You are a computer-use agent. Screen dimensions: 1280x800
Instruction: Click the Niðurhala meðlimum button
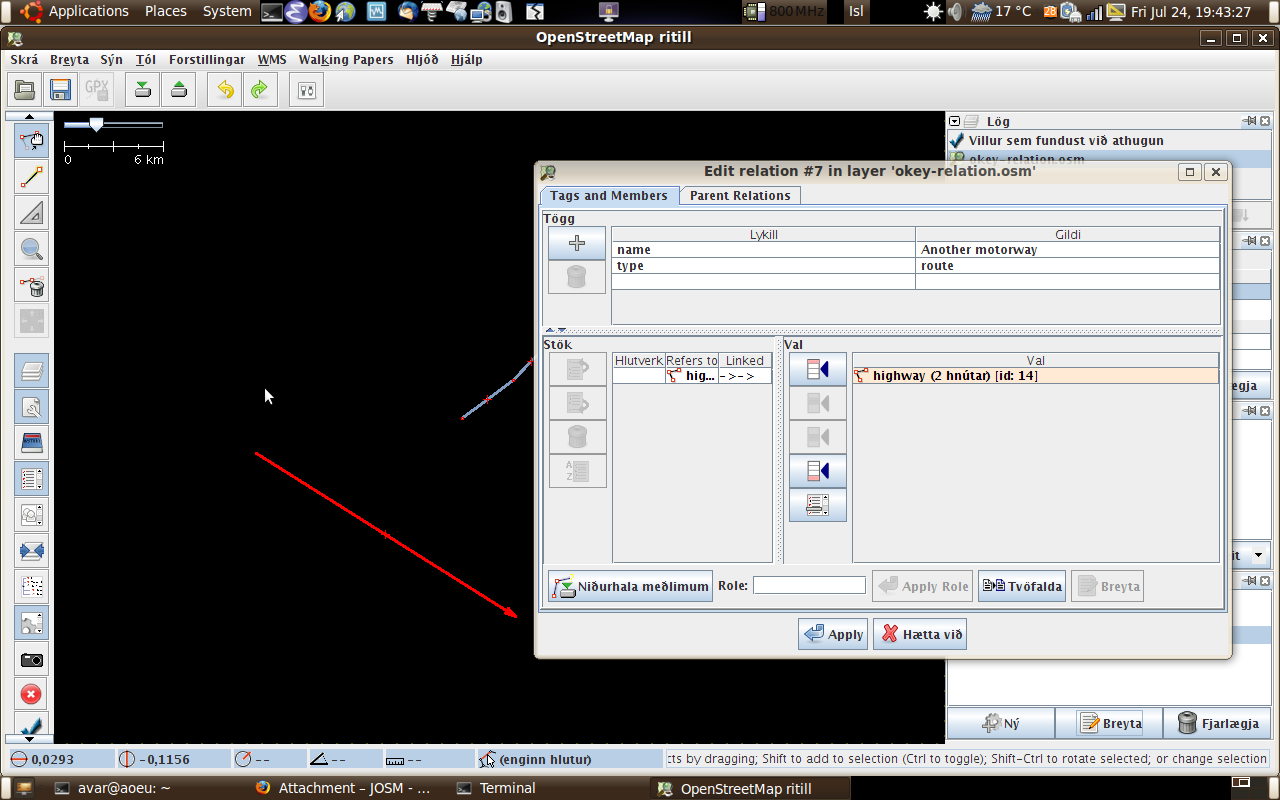coord(630,586)
